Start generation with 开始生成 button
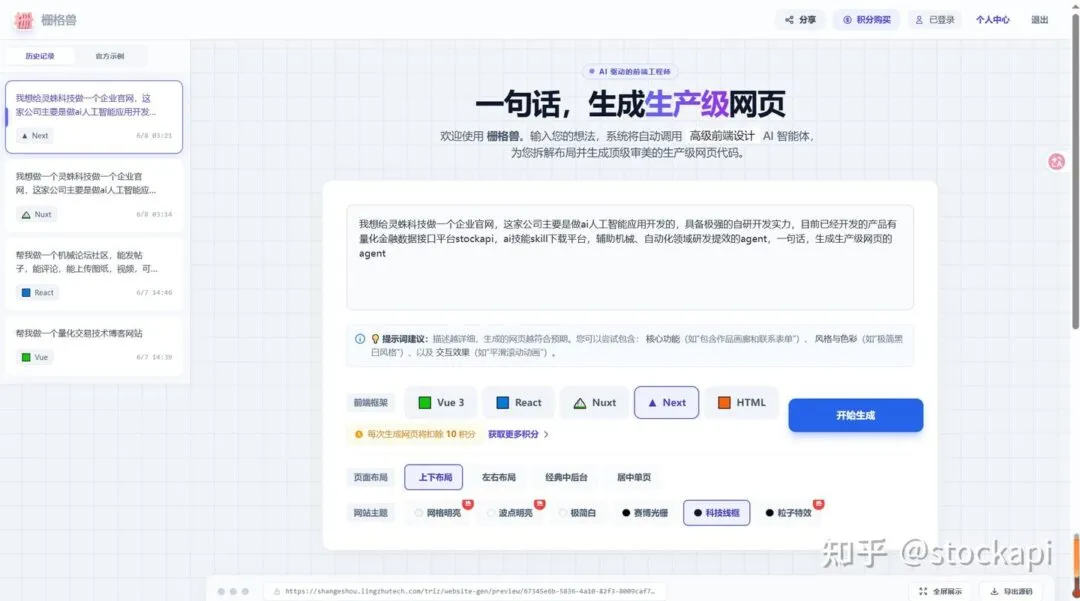The height and width of the screenshot is (601, 1080). [x=855, y=415]
